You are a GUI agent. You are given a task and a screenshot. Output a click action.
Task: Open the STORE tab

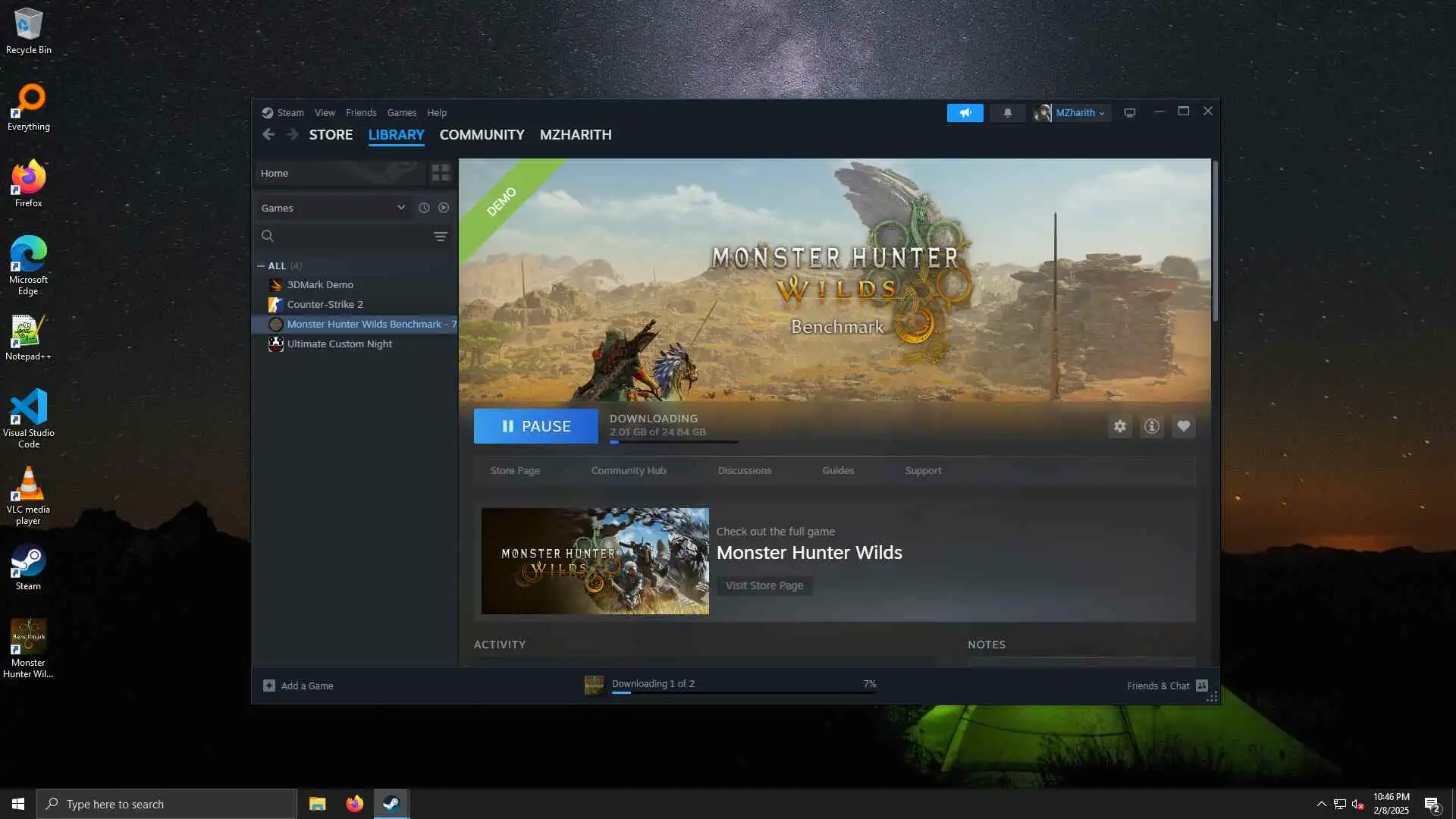click(331, 135)
